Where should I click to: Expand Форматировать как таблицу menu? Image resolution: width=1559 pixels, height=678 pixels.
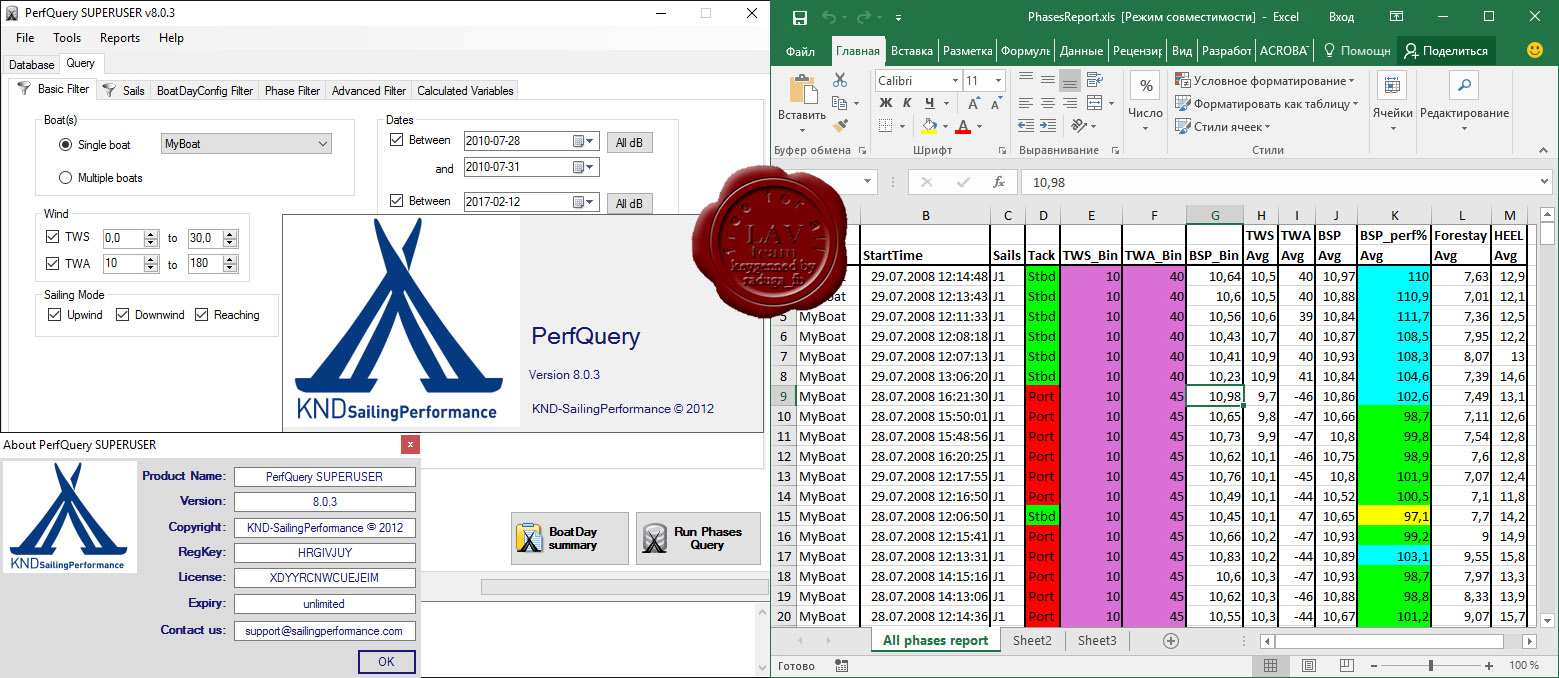pyautogui.click(x=1267, y=104)
